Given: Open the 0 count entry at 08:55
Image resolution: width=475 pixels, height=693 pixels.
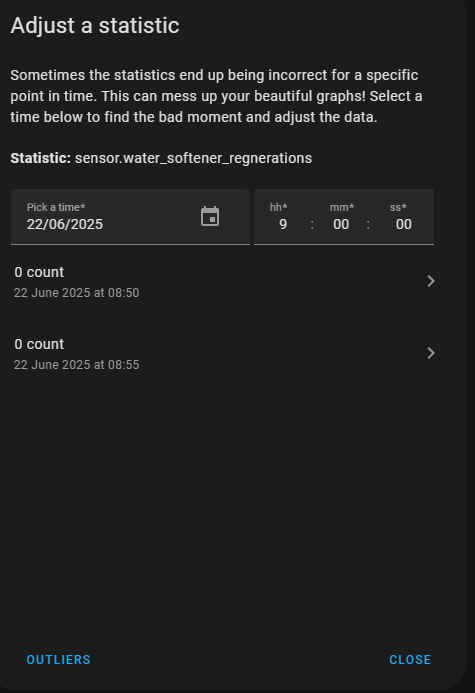Looking at the screenshot, I should 226,354.
